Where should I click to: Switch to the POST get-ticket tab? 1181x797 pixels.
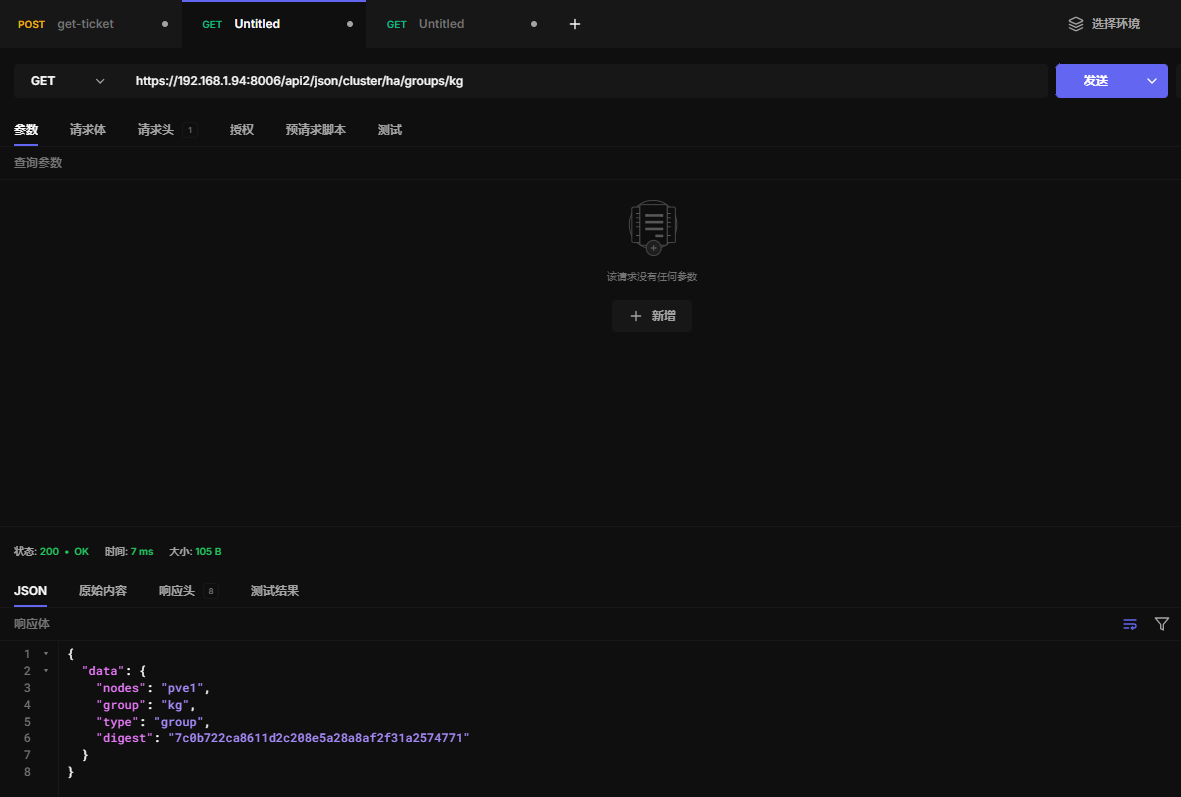coord(84,24)
